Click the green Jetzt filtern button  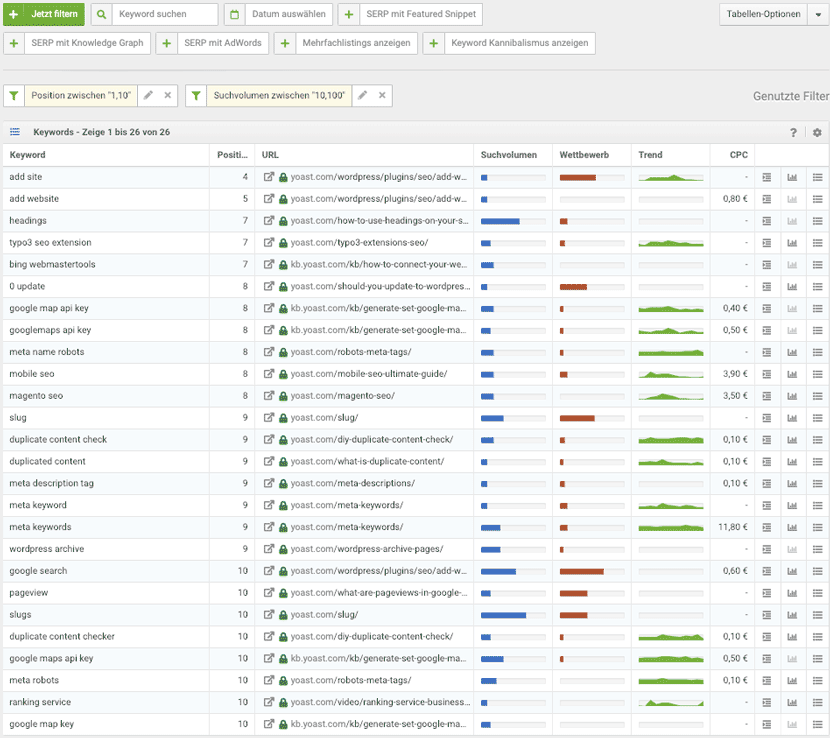coord(44,14)
